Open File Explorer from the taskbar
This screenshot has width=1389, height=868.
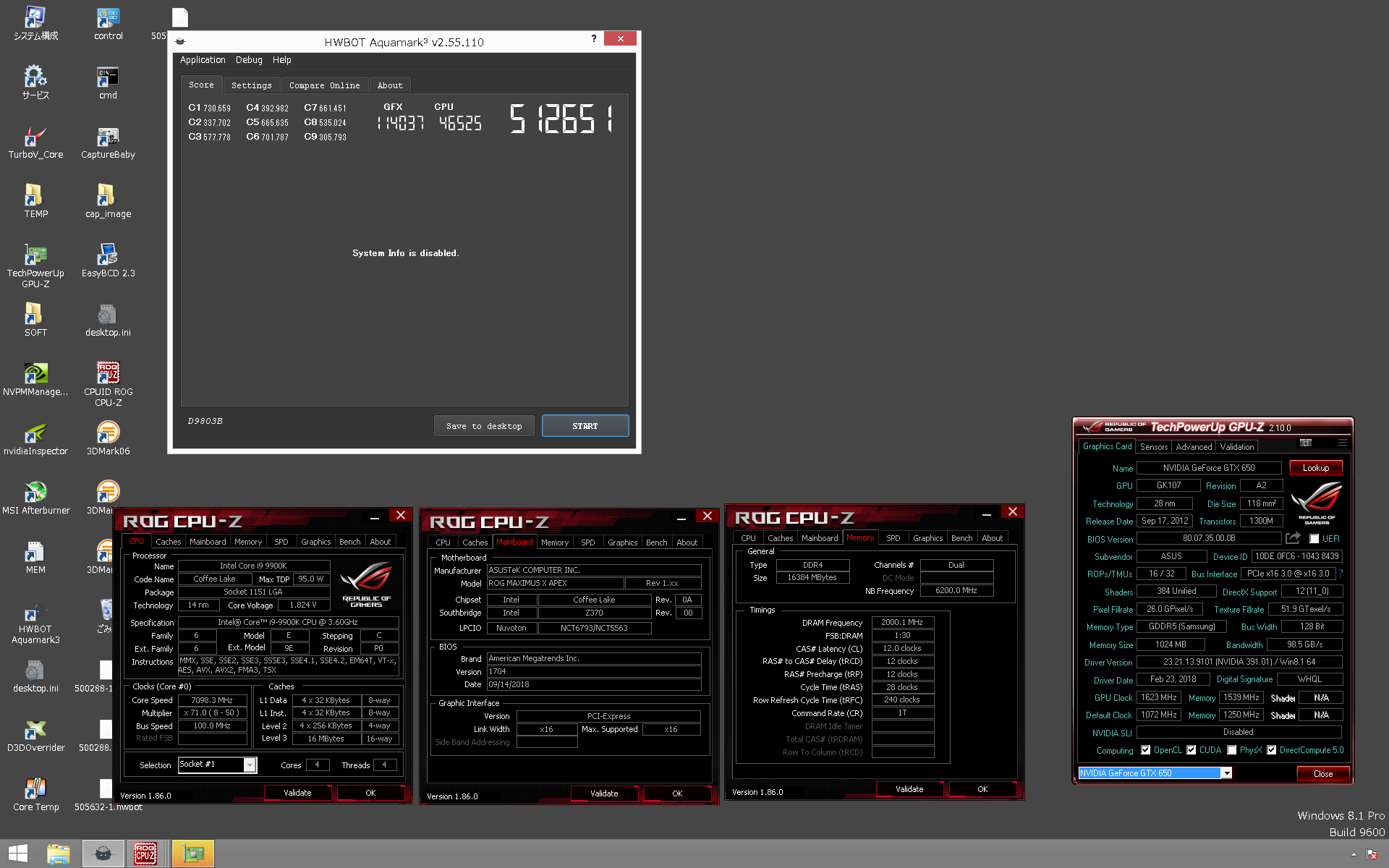tap(59, 854)
